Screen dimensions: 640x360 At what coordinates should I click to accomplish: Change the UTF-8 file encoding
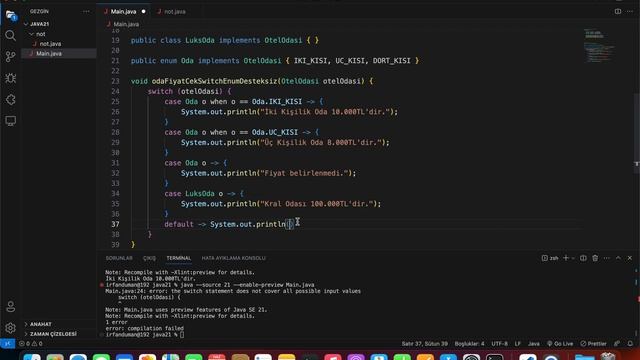[x=500, y=344]
